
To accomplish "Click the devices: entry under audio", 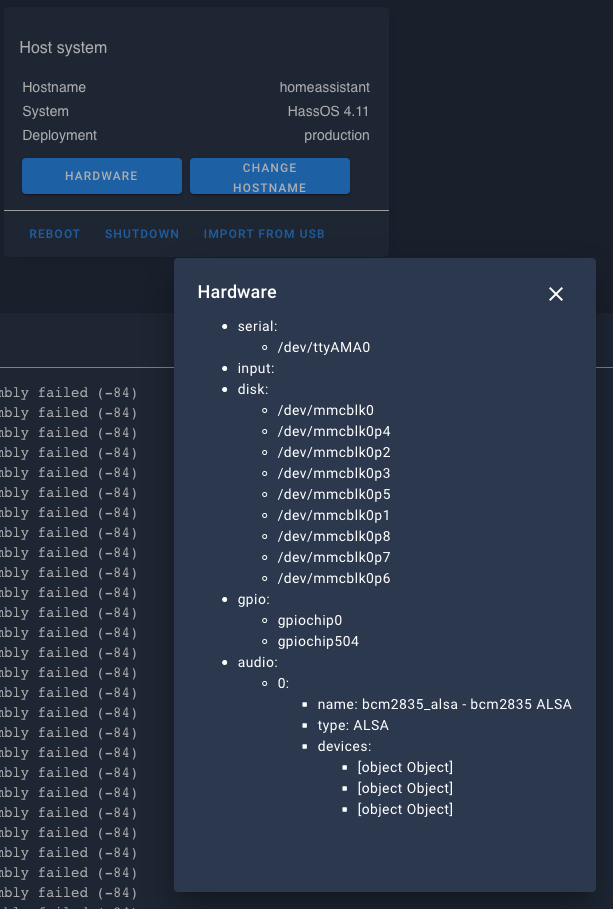I will pyautogui.click(x=344, y=746).
